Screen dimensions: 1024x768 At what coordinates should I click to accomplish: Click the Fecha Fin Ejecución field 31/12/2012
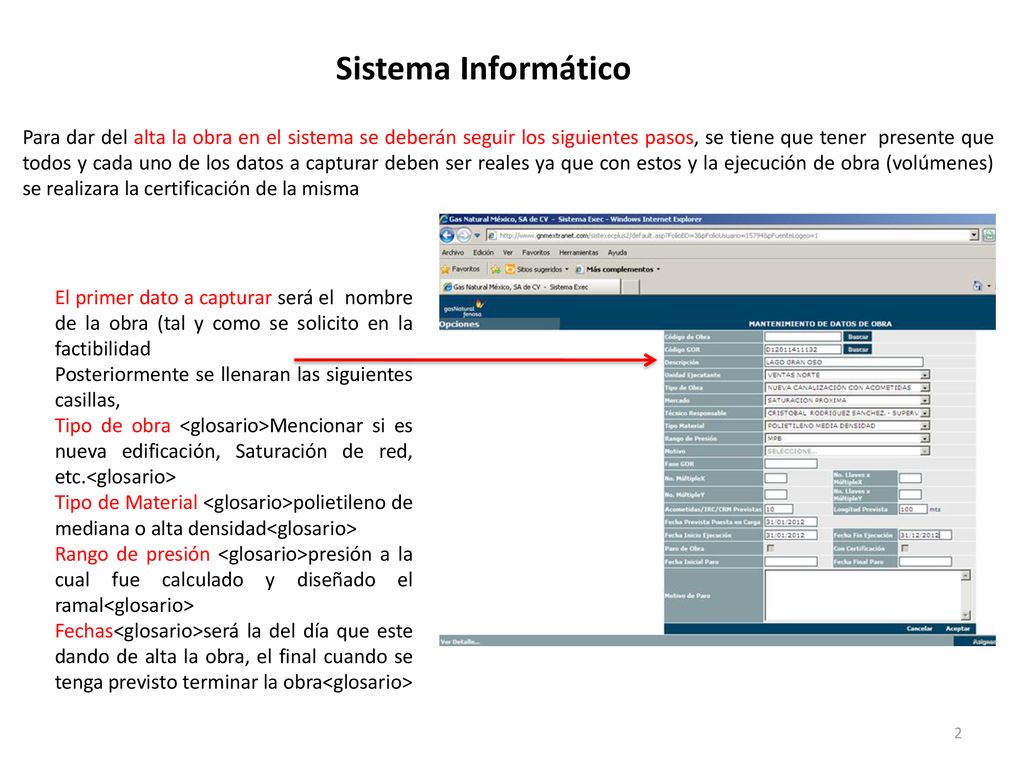click(925, 535)
